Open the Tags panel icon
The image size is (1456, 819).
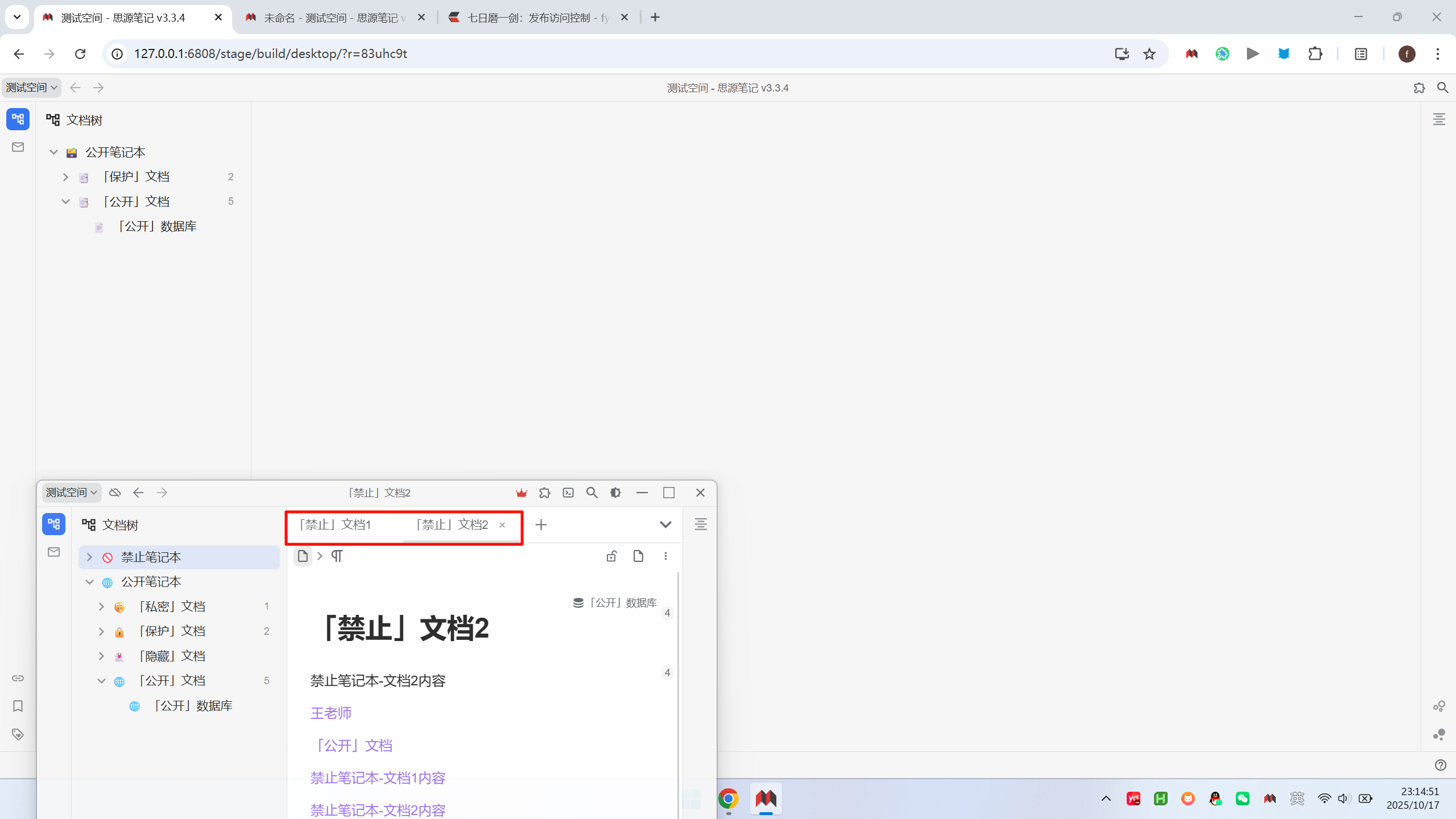pos(18,734)
